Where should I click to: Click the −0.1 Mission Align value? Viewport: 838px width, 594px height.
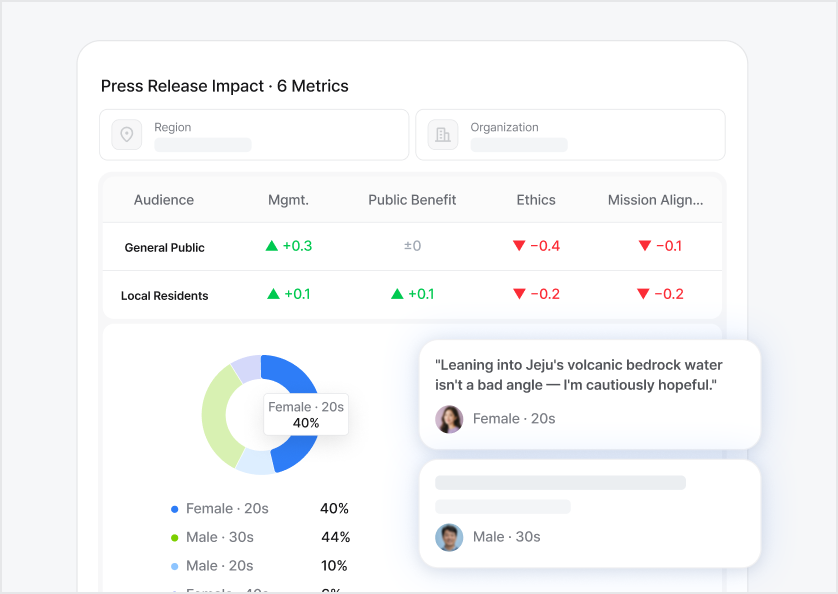669,246
